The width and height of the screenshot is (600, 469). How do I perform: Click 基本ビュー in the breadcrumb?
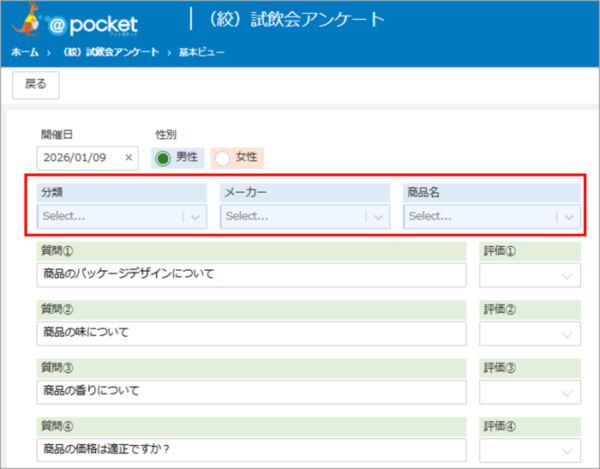coord(208,52)
